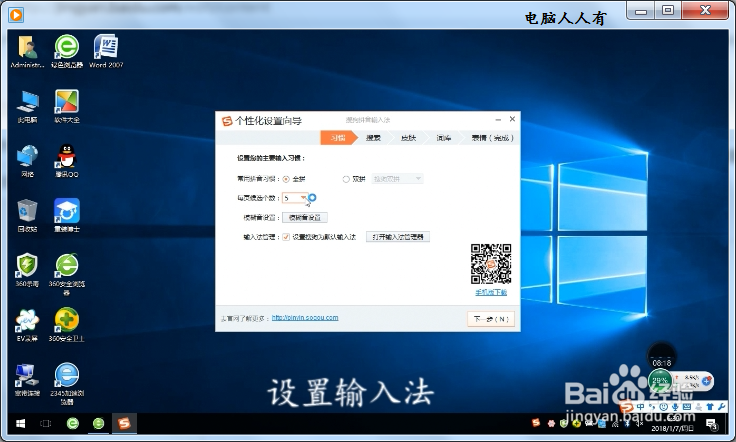This screenshot has width=736, height=442.
Task: Open the 360 antivirus shield desktop icon
Action: point(27,270)
